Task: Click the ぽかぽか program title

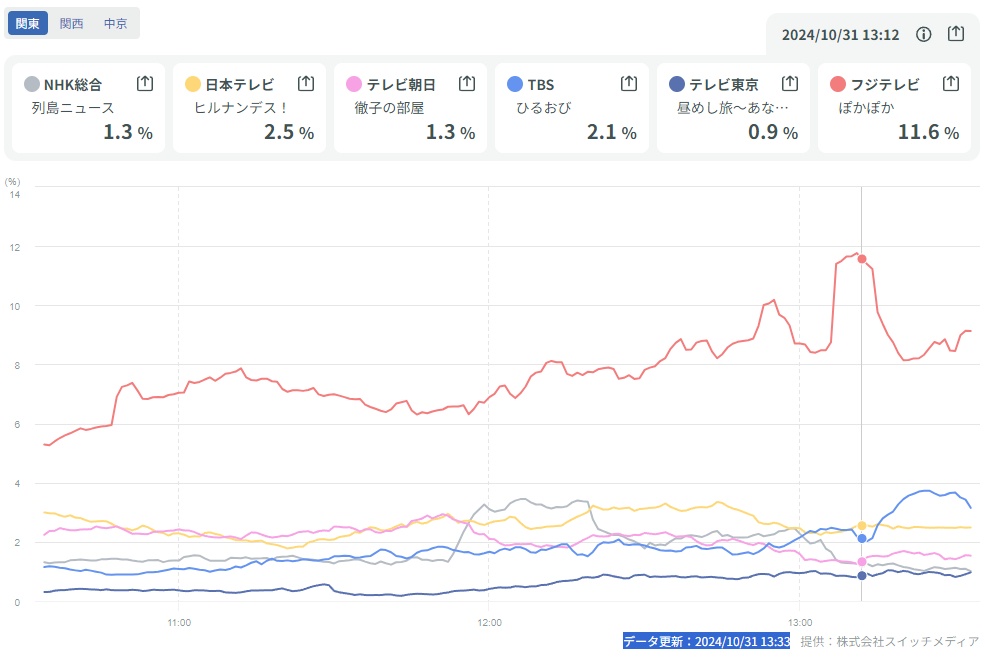Action: click(x=866, y=107)
